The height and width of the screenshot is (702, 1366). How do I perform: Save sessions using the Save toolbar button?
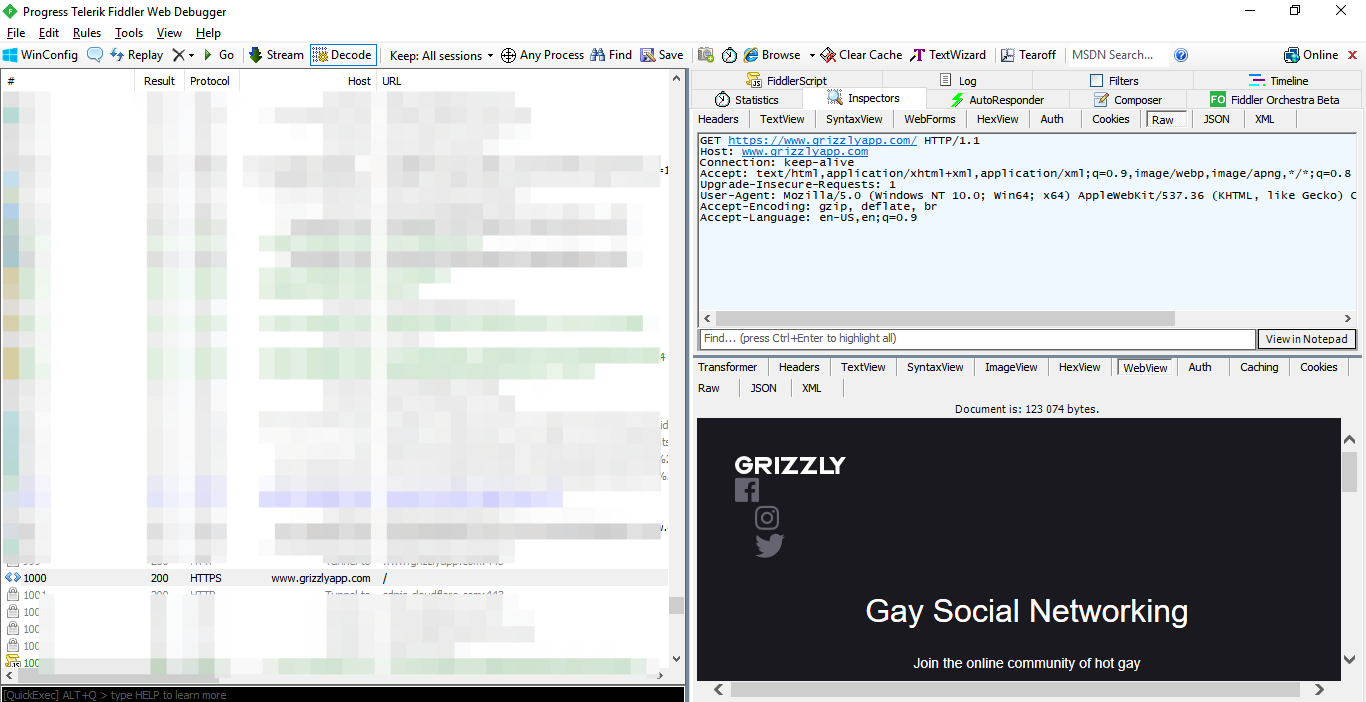pos(662,55)
